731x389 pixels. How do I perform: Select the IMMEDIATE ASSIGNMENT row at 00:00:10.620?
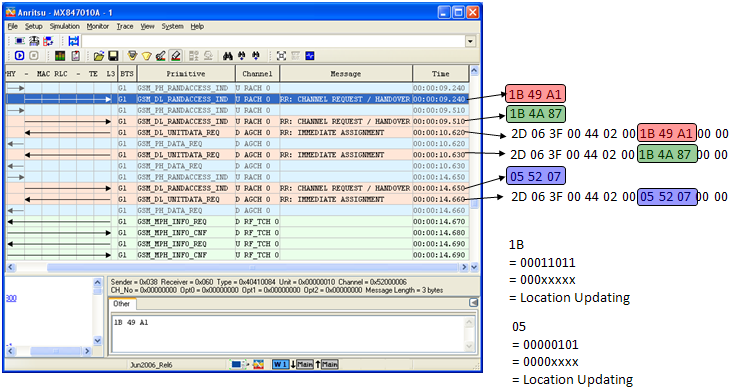(237, 132)
